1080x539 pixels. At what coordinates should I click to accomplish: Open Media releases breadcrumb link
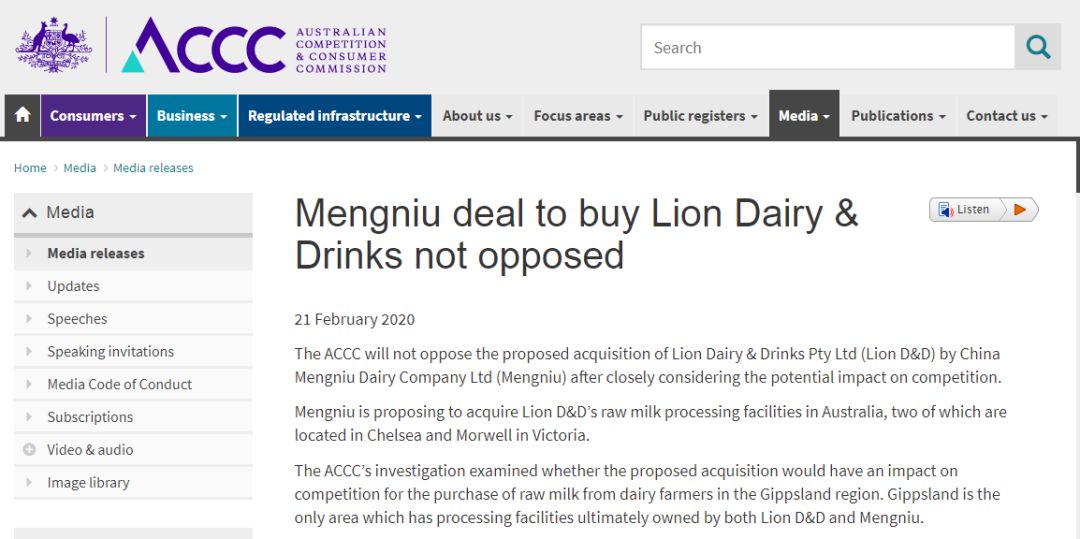tap(153, 168)
